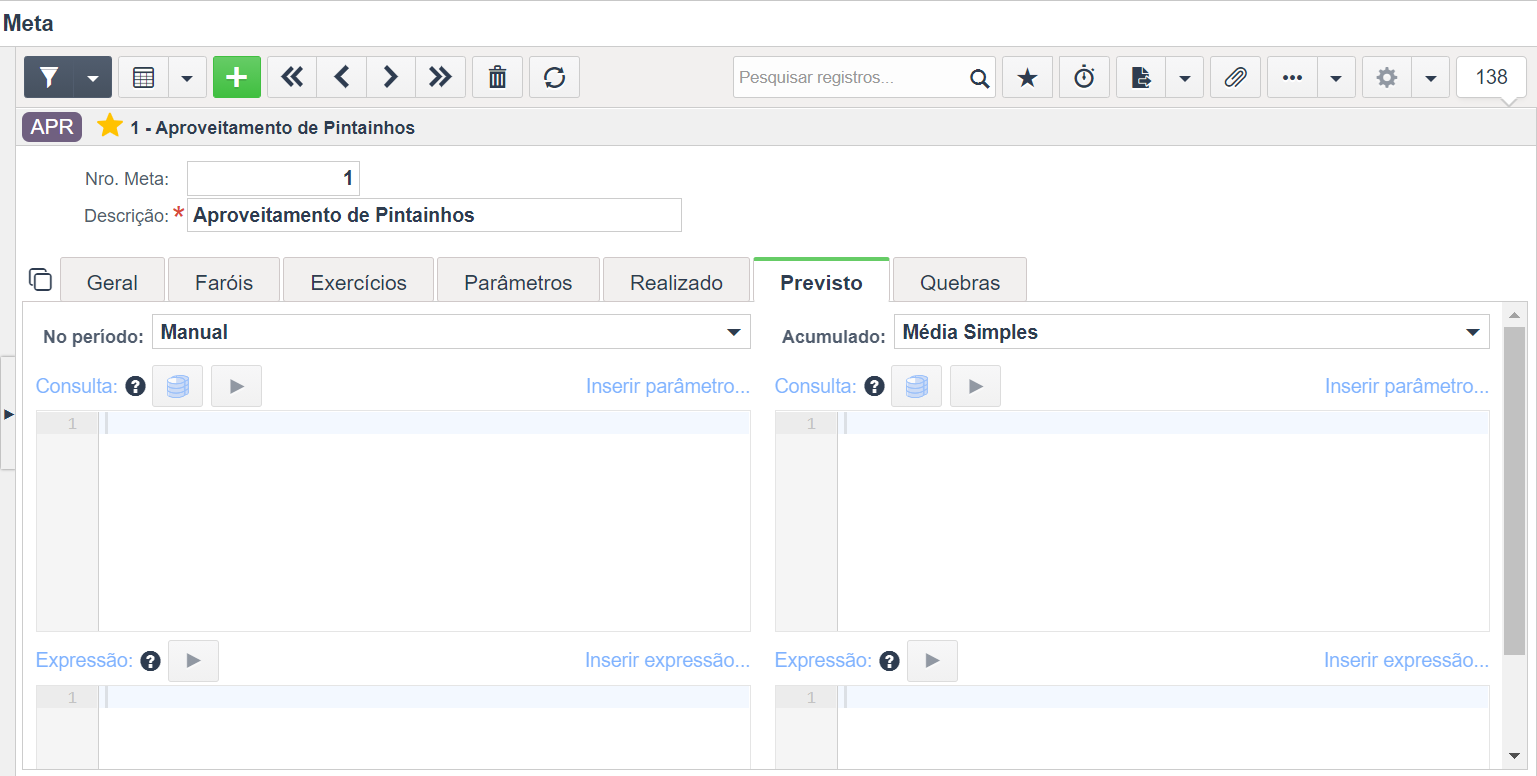
Task: Click the left Consulta code editor
Action: coord(393,521)
